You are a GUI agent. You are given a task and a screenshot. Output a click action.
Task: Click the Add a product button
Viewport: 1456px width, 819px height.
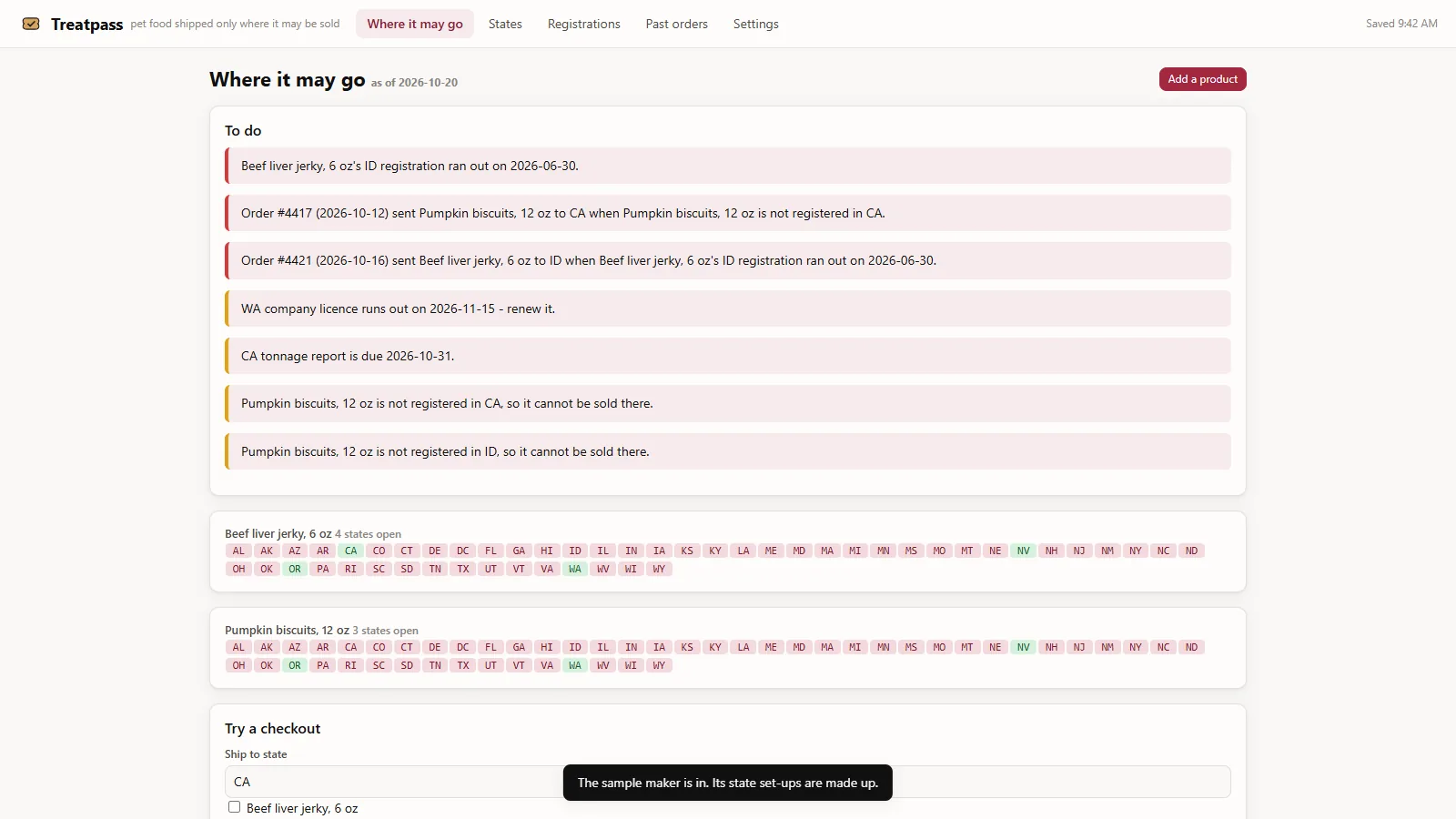[1202, 79]
